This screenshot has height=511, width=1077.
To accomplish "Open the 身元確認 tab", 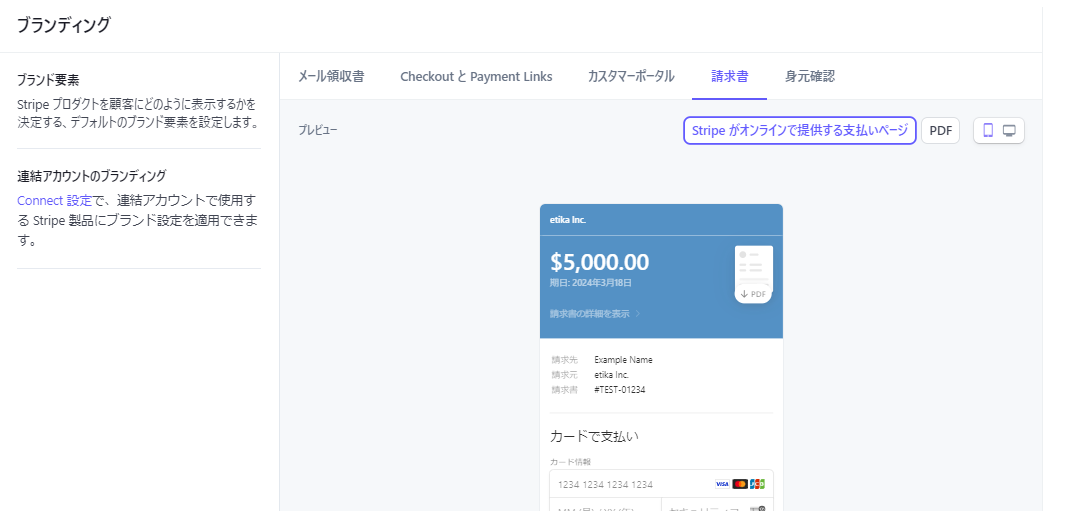I will click(x=810, y=76).
